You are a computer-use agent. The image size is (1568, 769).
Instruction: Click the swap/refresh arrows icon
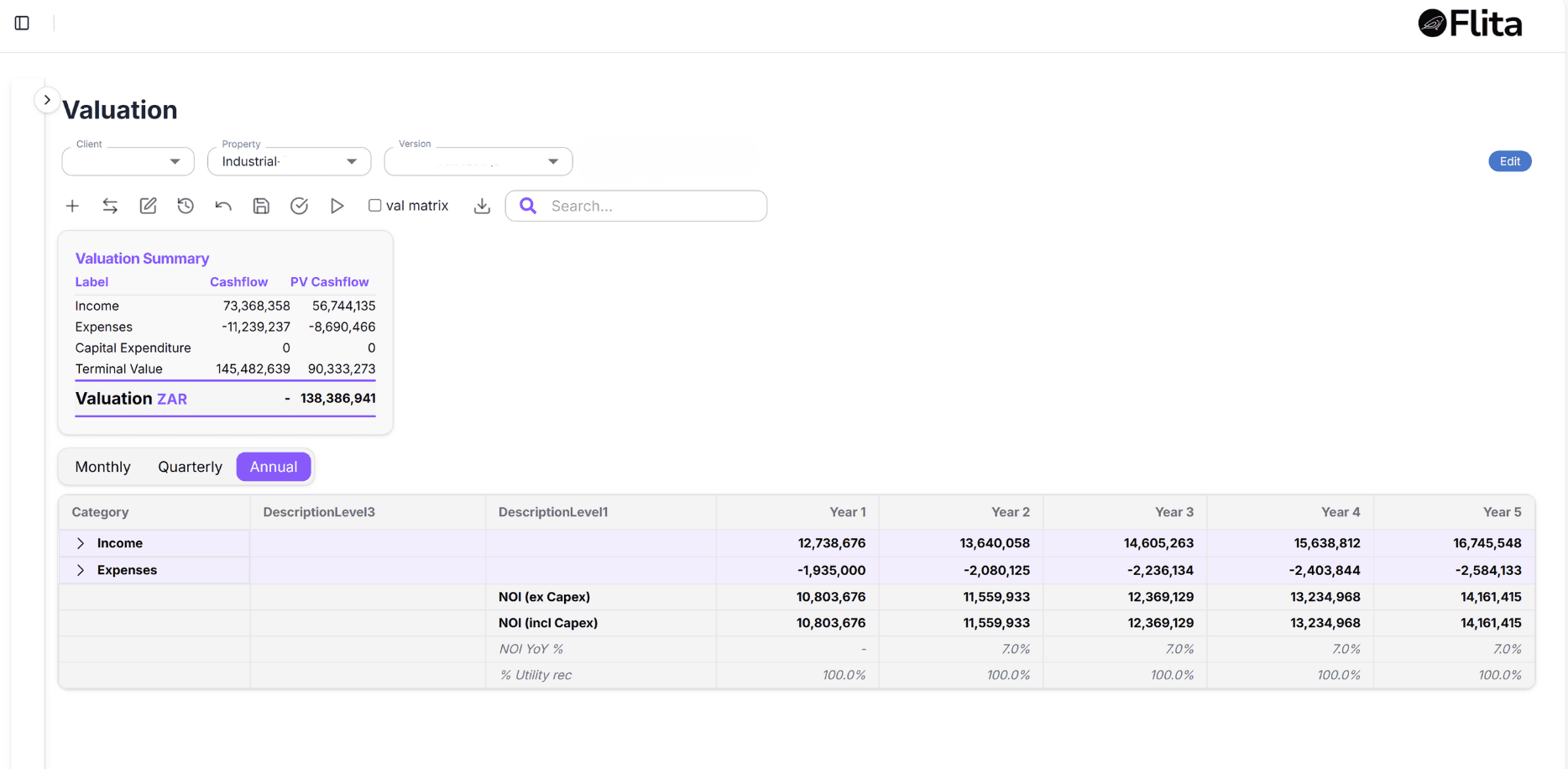point(110,205)
